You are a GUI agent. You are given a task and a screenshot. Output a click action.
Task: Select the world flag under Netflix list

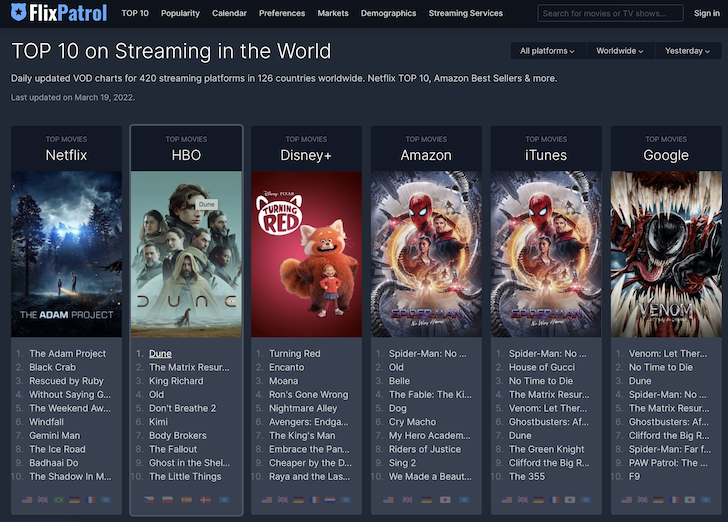click(106, 500)
